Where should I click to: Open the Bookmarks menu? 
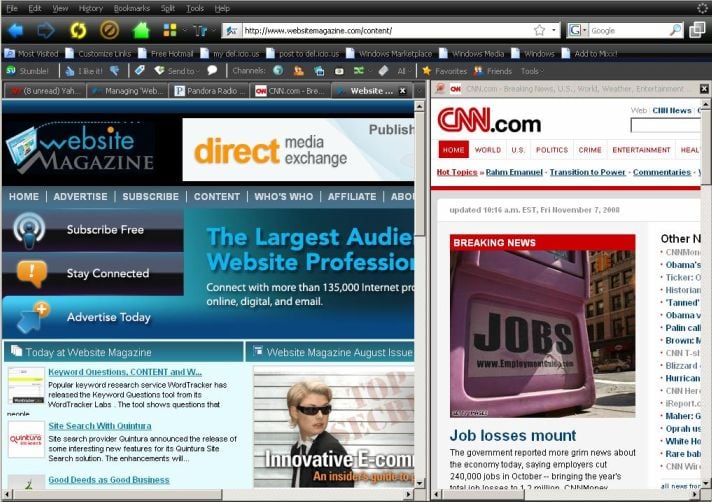point(132,8)
